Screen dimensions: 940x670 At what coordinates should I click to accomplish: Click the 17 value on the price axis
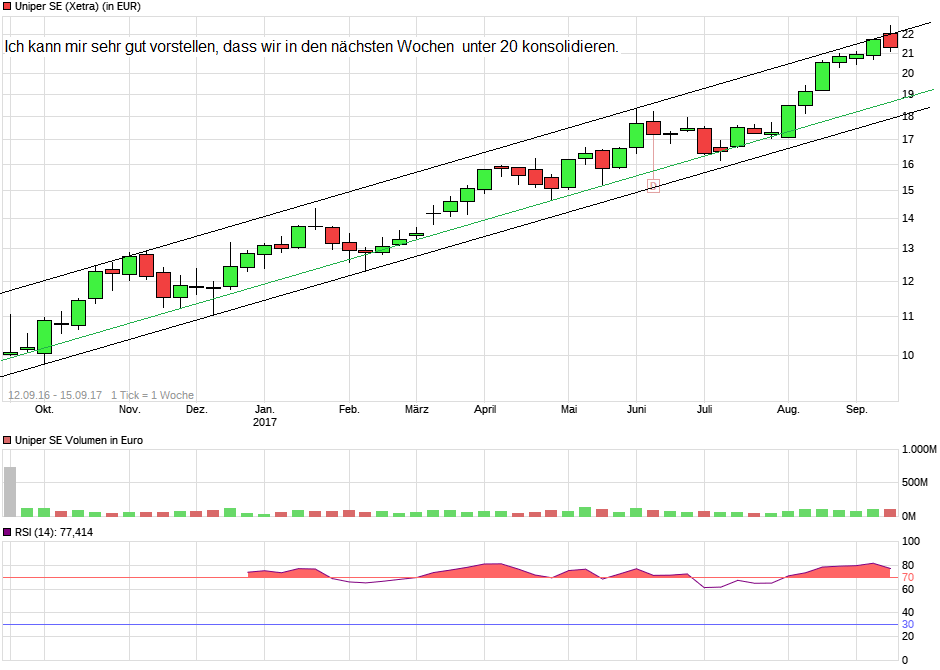pos(908,139)
